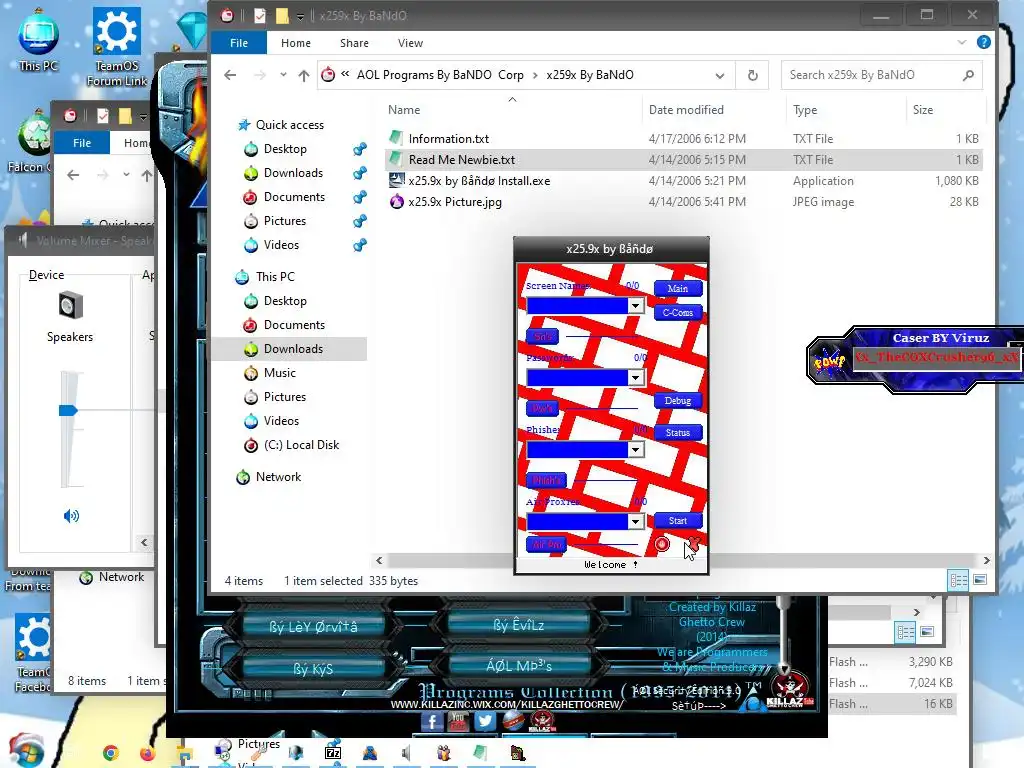Image resolution: width=1024 pixels, height=768 pixels.
Task: Open File tab in the back Explorer window
Action: 82,142
